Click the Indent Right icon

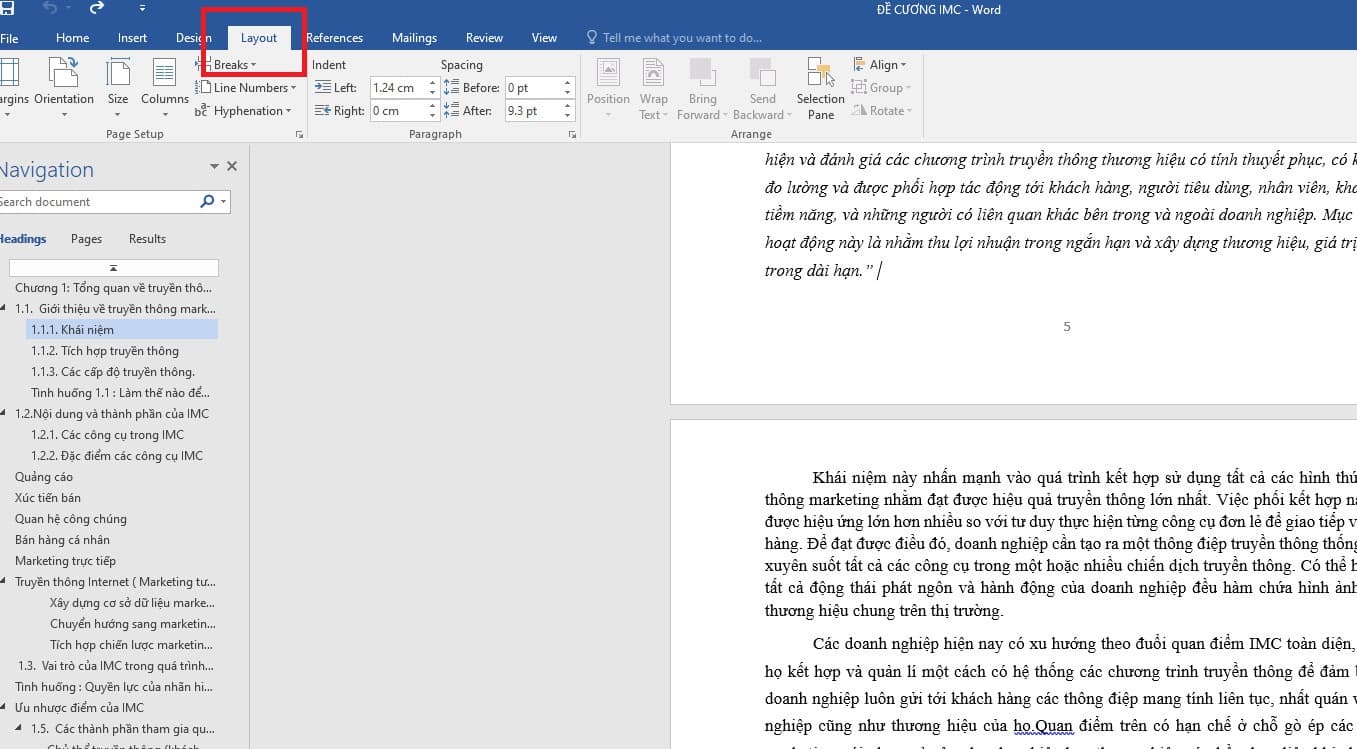tap(322, 111)
